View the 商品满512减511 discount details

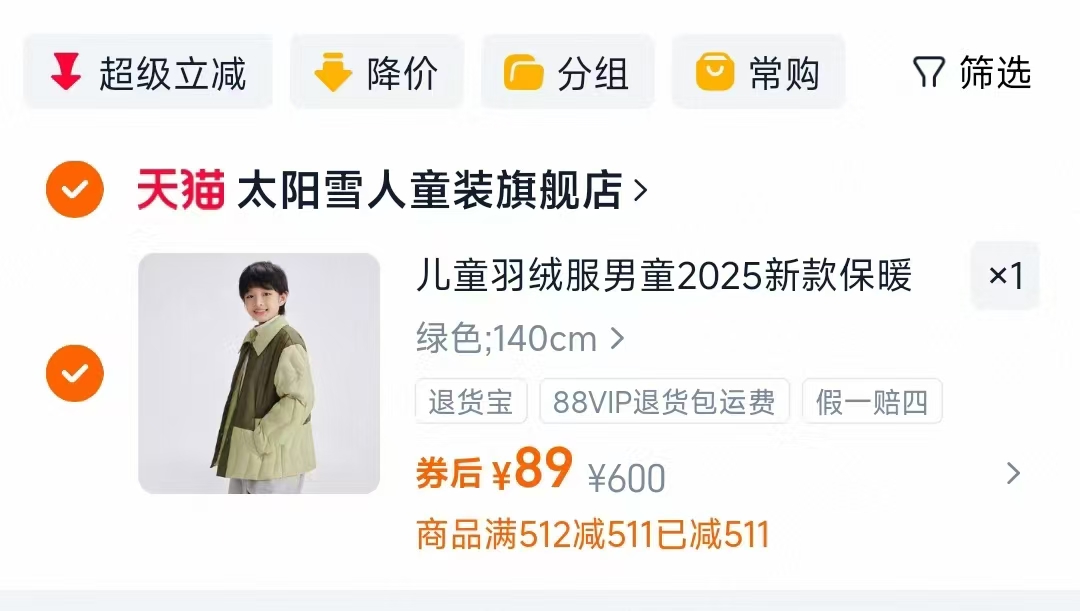[592, 535]
